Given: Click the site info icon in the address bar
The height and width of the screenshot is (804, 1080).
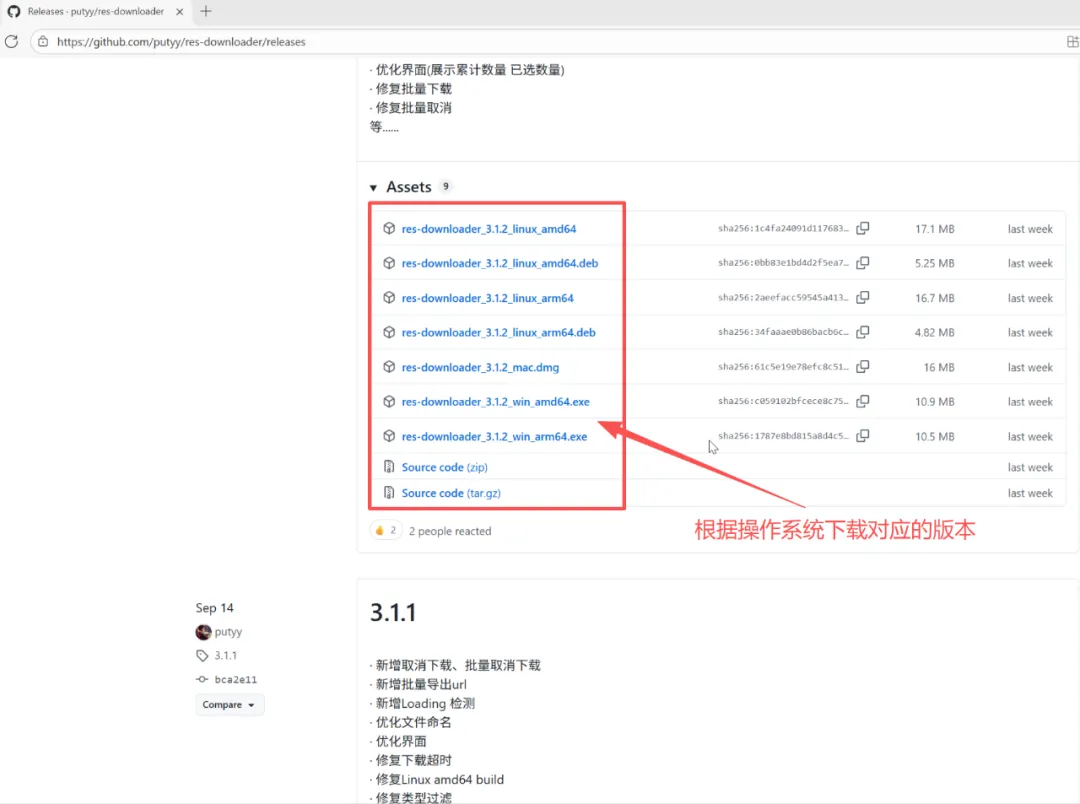Looking at the screenshot, I should (43, 41).
